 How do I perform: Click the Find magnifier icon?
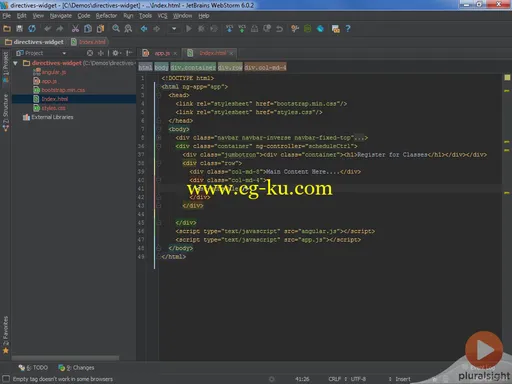tap(116, 29)
